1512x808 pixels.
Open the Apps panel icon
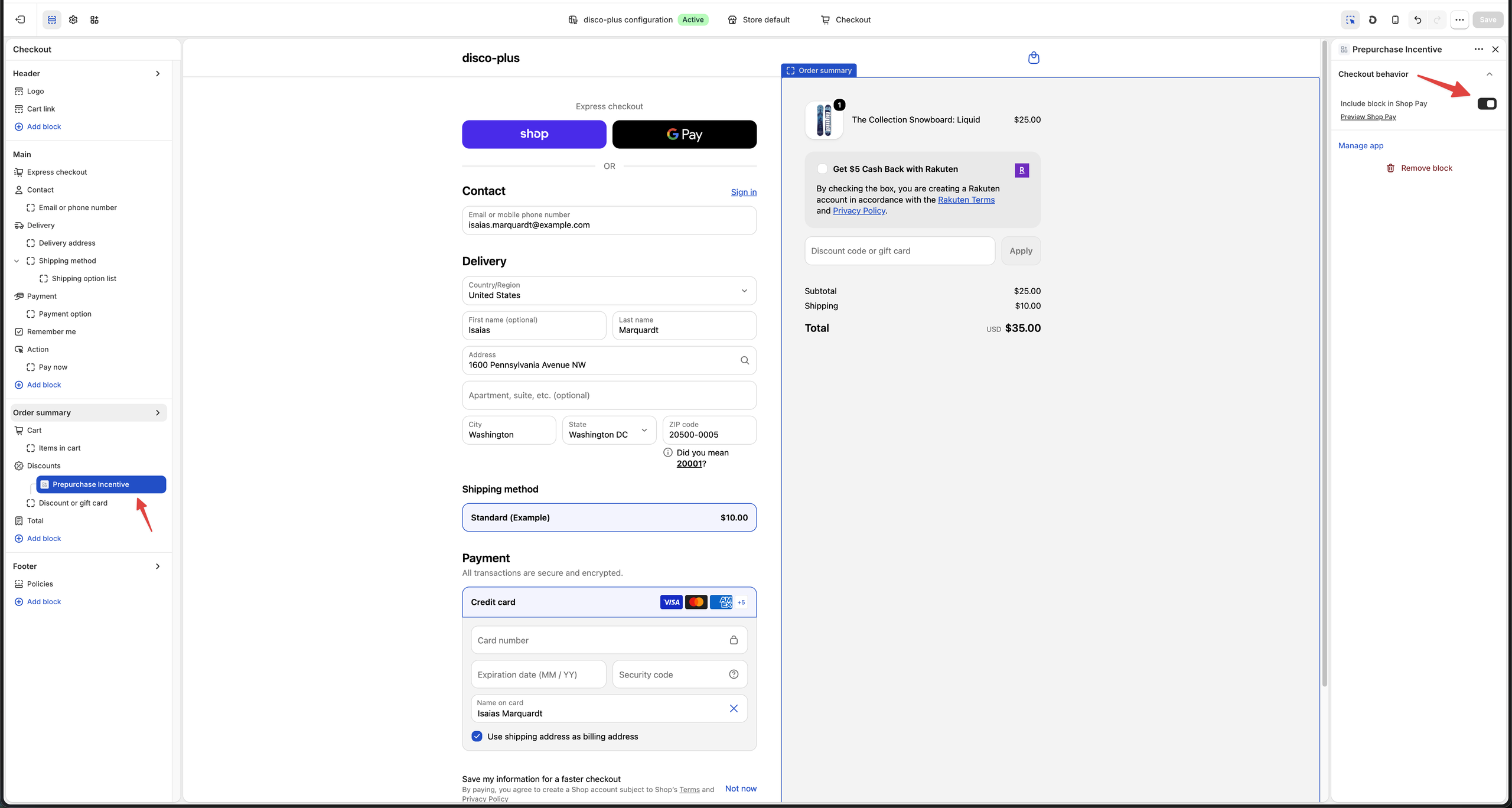pyautogui.click(x=94, y=19)
